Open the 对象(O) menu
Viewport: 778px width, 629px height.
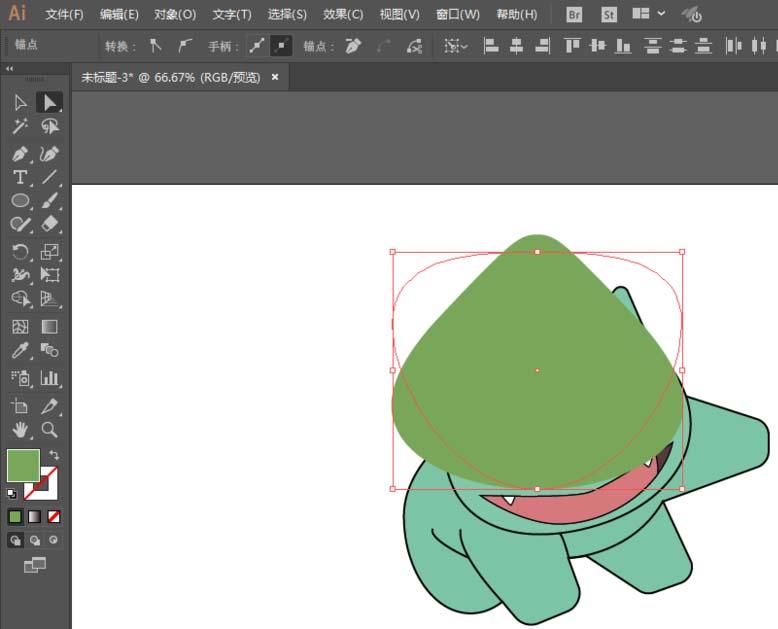point(175,14)
